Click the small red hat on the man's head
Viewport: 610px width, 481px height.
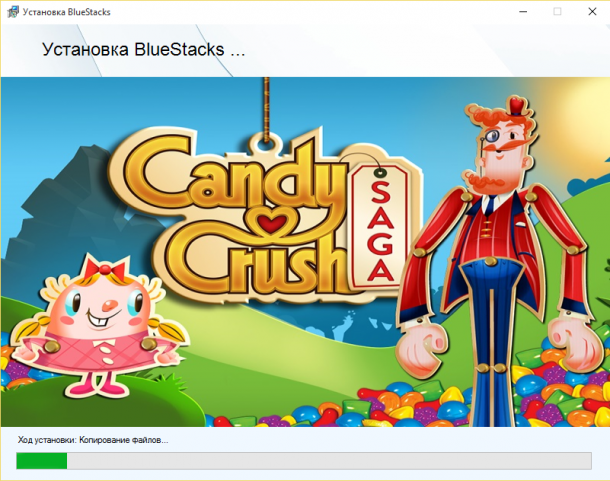point(517,106)
